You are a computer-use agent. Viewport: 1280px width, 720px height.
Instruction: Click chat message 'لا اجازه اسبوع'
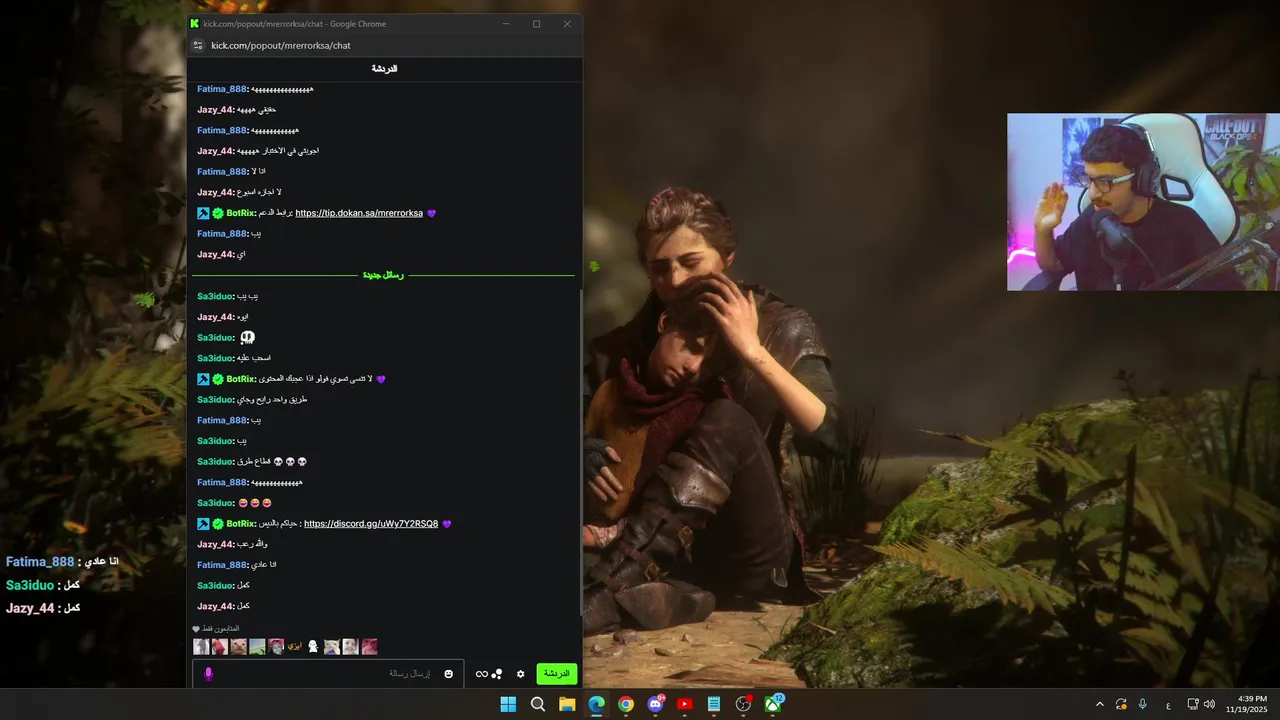[259, 192]
